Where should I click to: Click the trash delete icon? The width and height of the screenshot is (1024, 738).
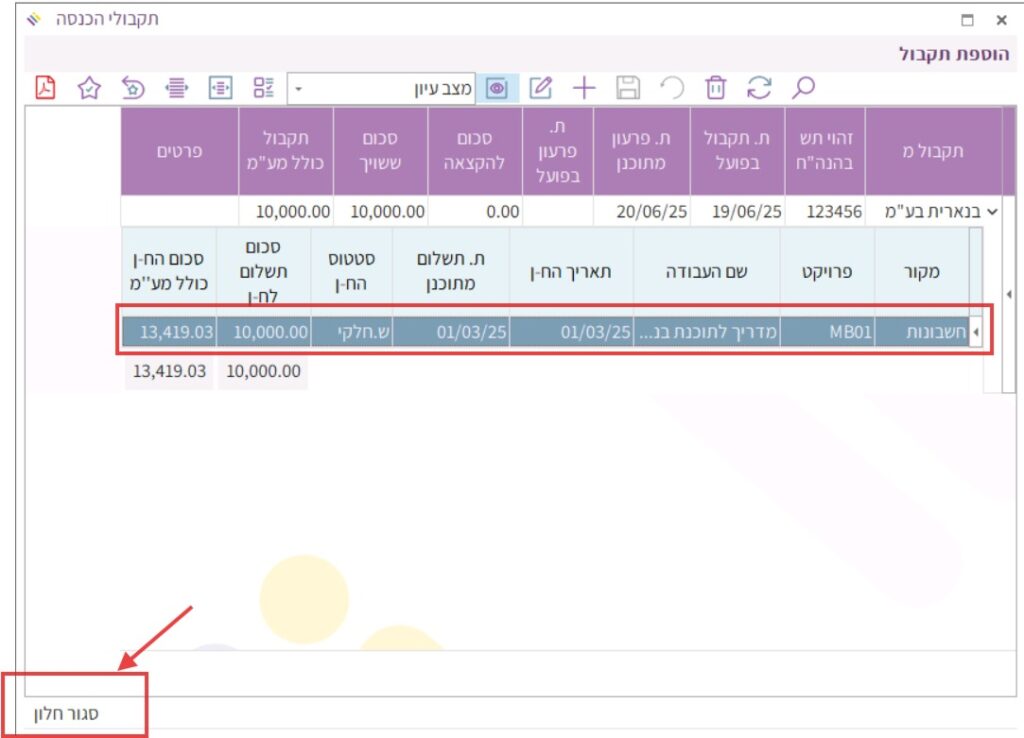coord(716,88)
